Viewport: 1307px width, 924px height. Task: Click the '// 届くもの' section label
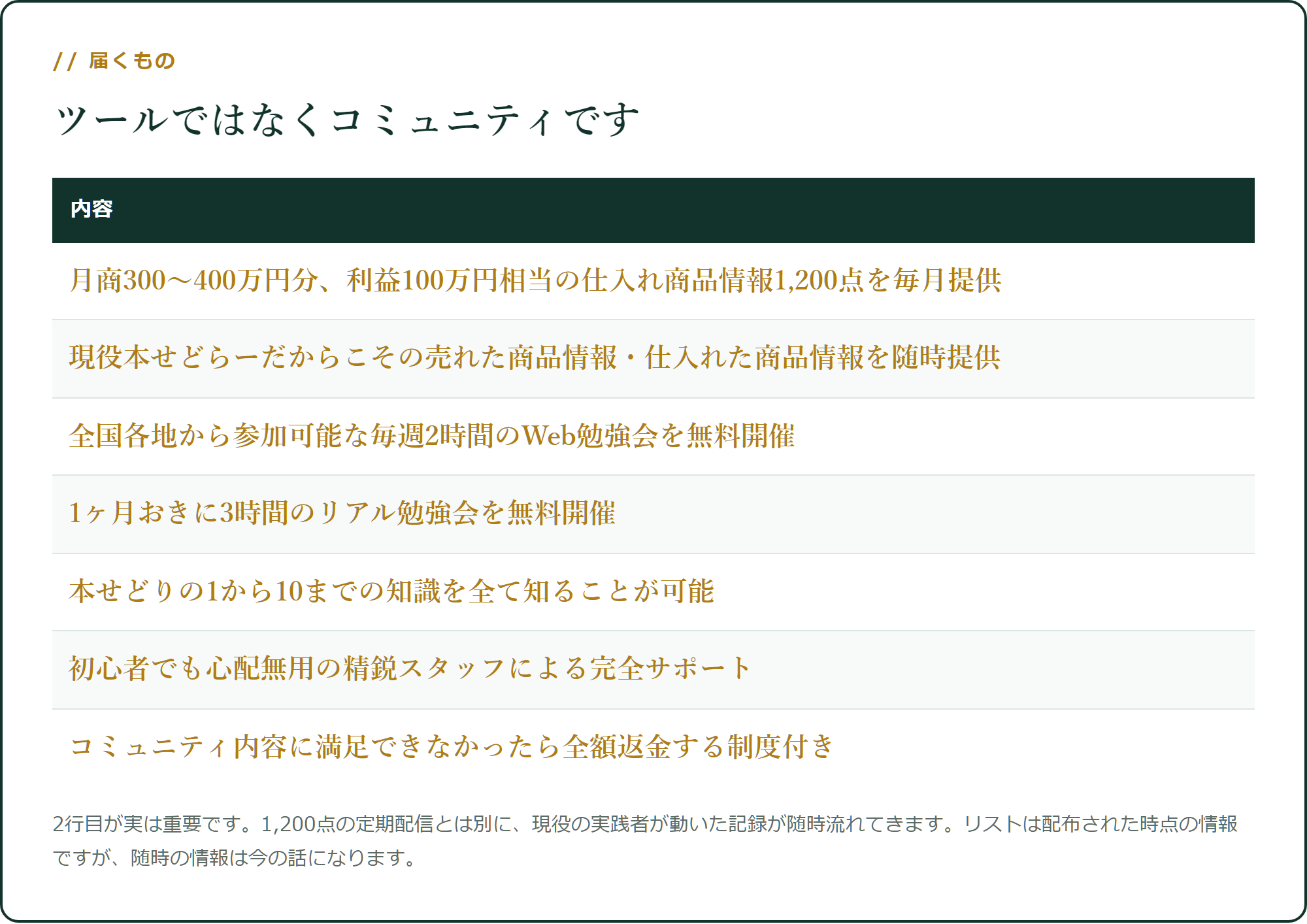click(114, 61)
